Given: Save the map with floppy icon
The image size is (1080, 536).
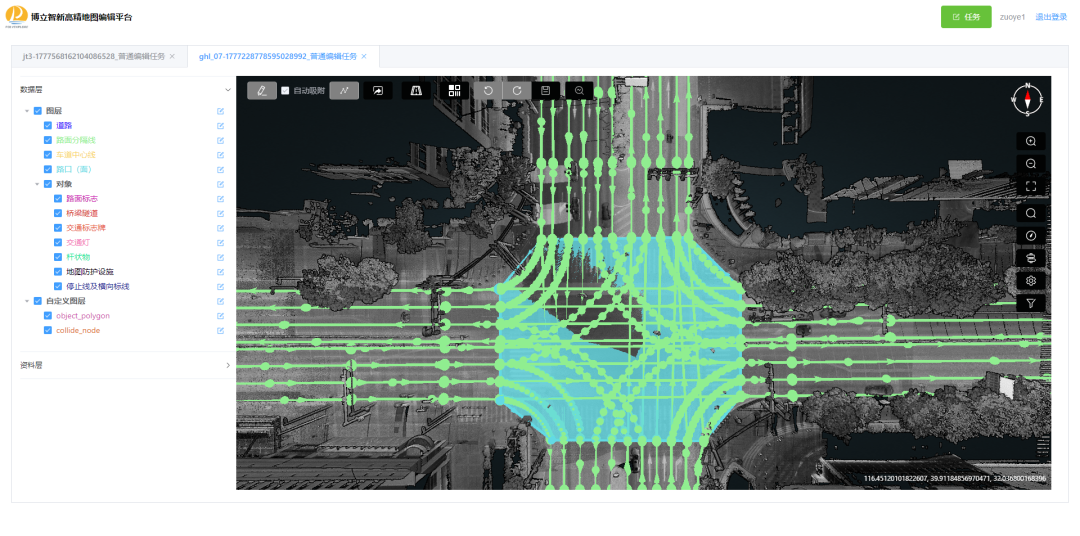Looking at the screenshot, I should [545, 90].
